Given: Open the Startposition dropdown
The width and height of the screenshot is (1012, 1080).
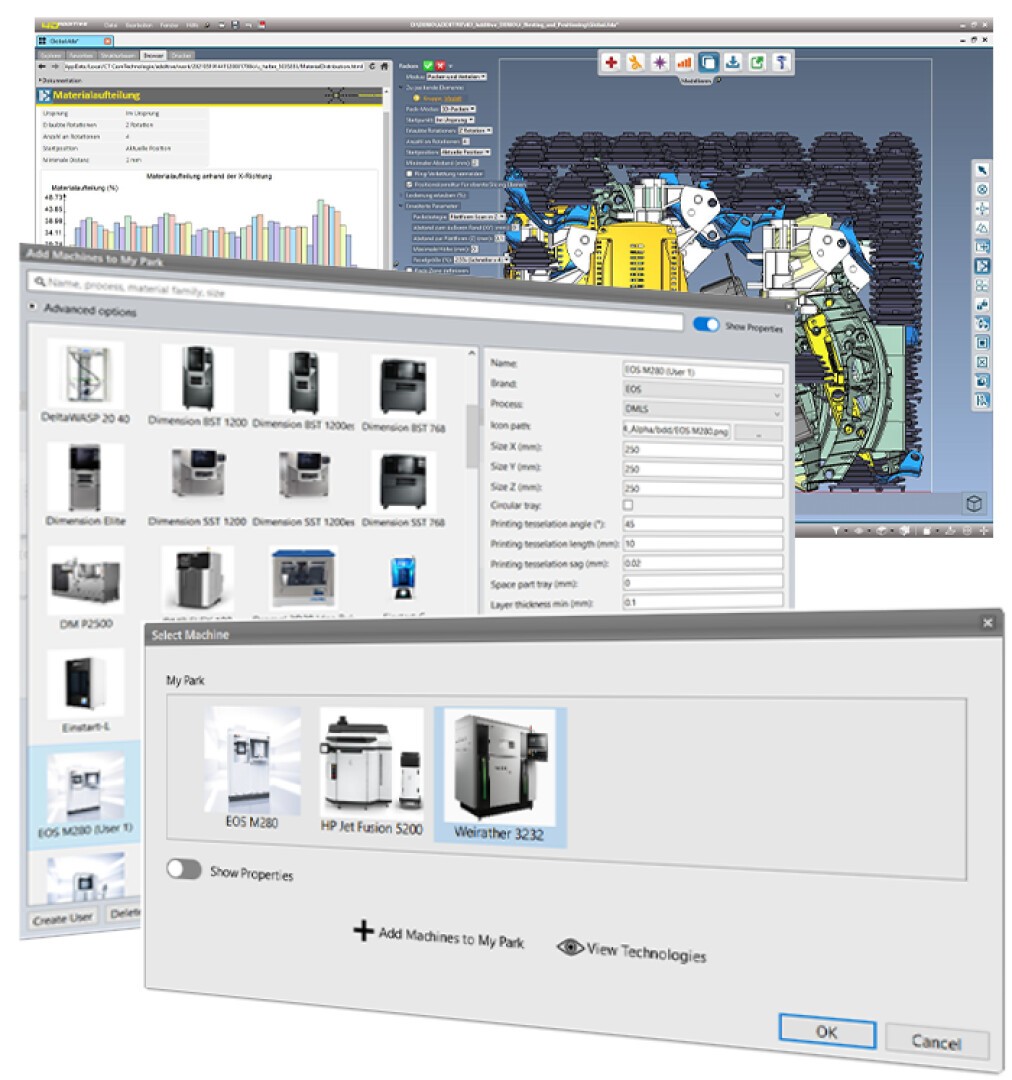Looking at the screenshot, I should click(x=466, y=152).
